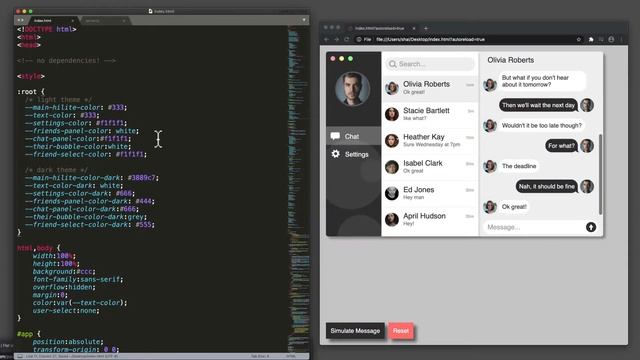Select the April Hudson conversation

430,219
